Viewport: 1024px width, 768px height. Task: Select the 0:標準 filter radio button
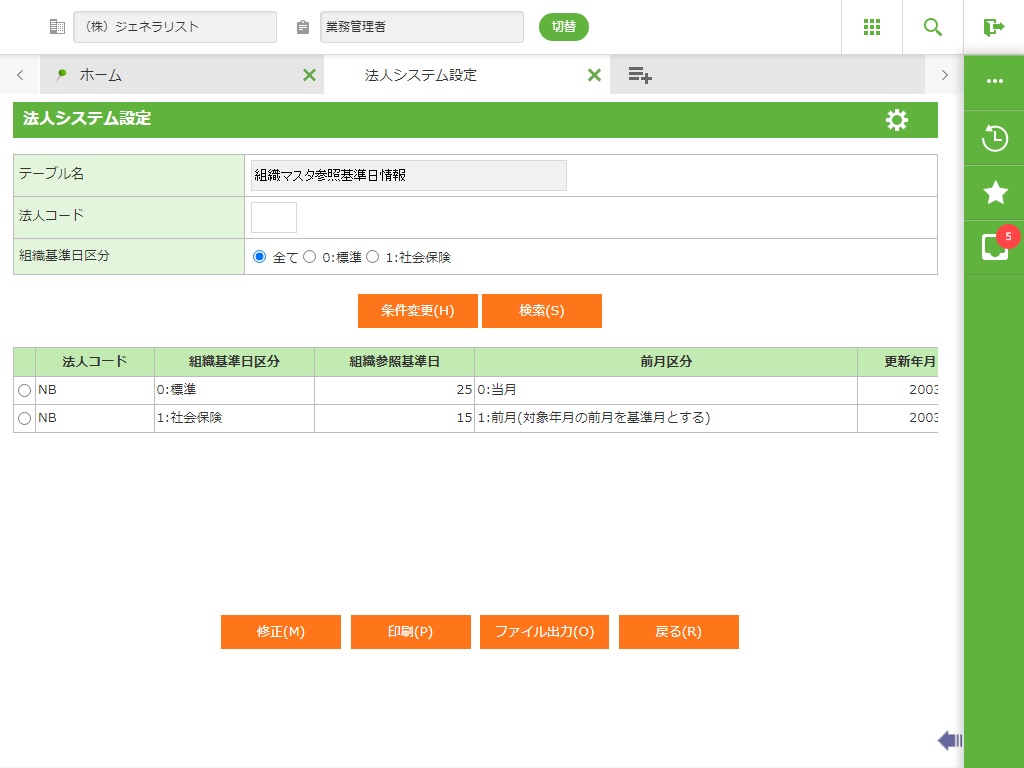click(x=310, y=257)
